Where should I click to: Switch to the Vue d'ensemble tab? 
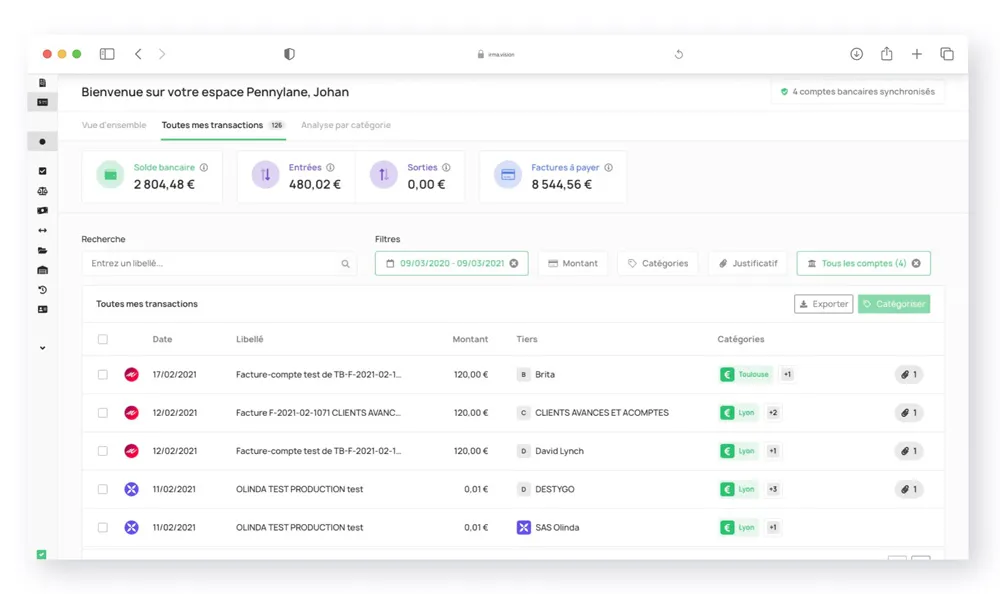(114, 126)
